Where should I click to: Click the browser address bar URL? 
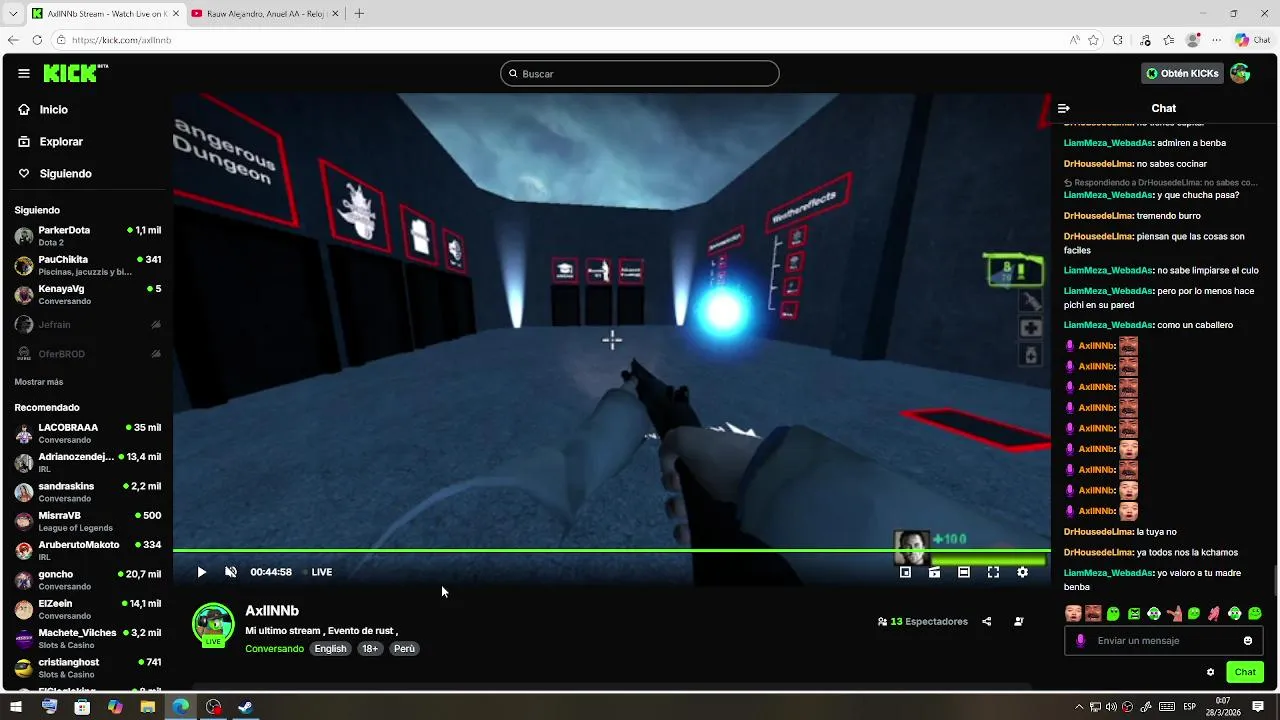[x=122, y=40]
